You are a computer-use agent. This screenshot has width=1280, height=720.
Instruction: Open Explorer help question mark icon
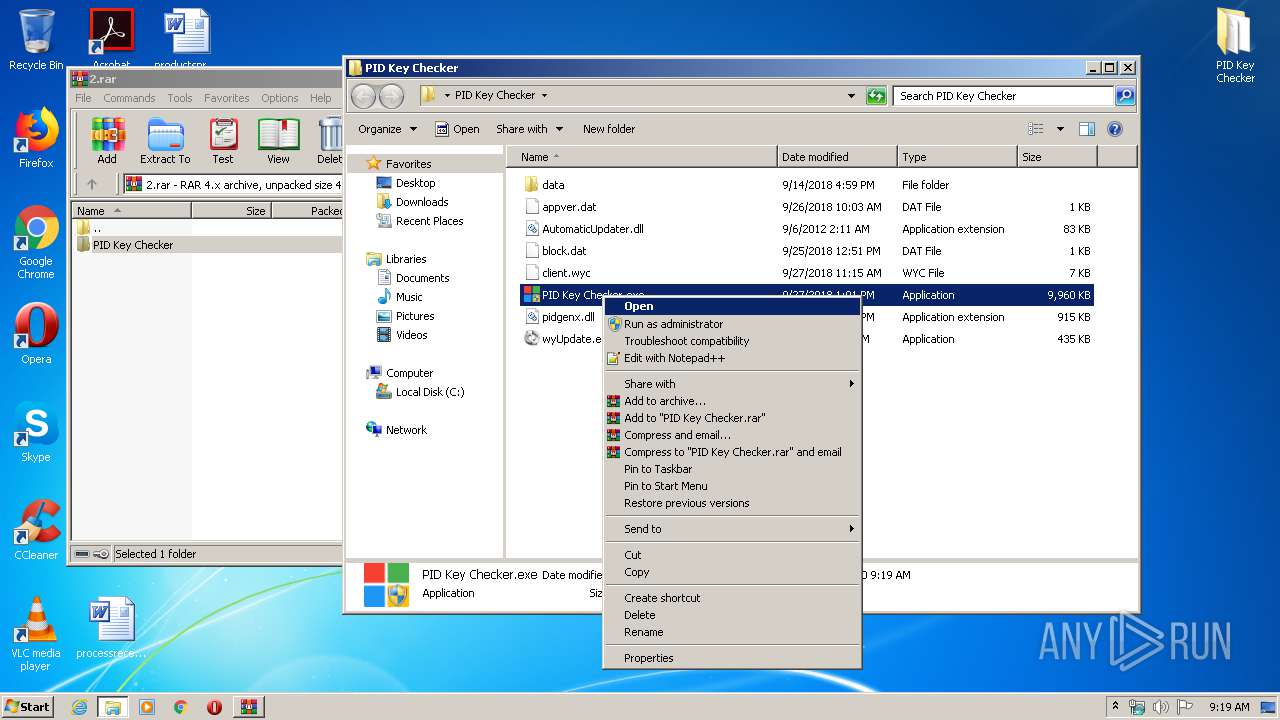tap(1115, 129)
